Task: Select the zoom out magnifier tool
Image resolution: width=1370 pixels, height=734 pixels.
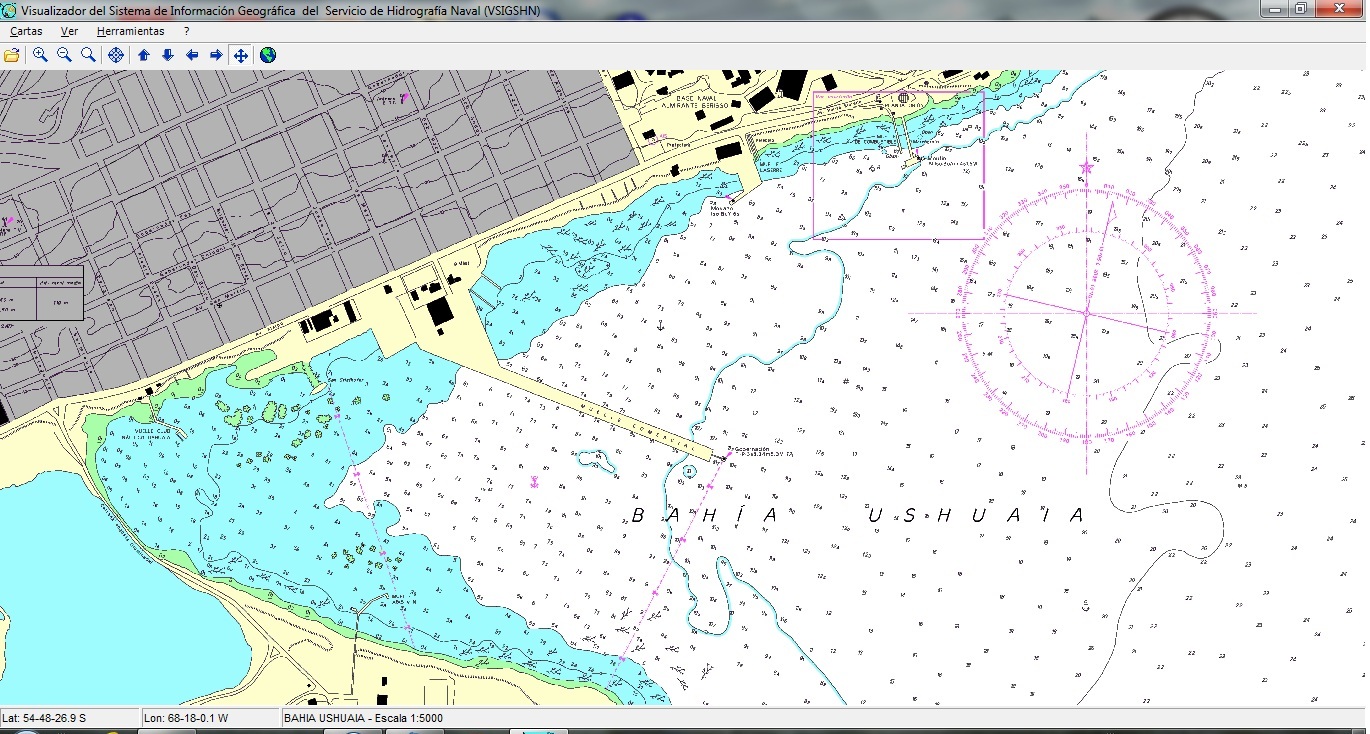Action: [x=64, y=55]
